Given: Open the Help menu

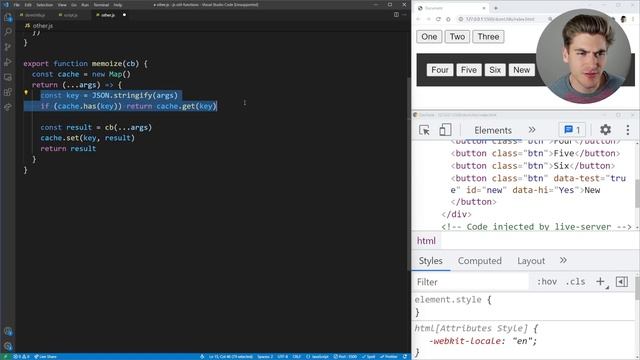Looking at the screenshot, I should [118, 5].
